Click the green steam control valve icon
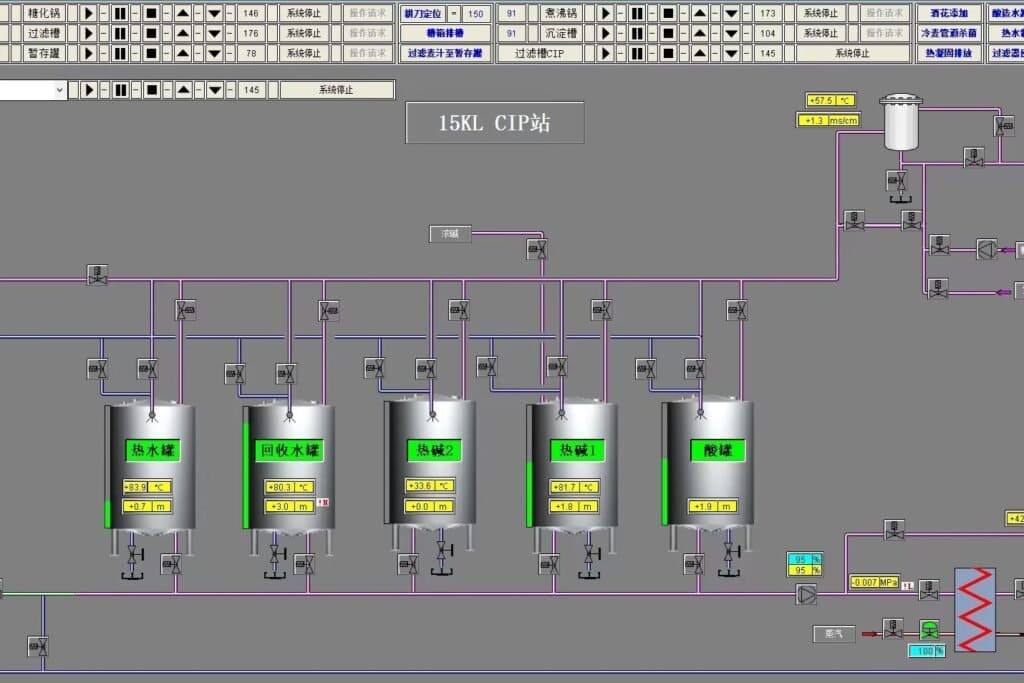This screenshot has width=1024, height=683. (x=930, y=630)
